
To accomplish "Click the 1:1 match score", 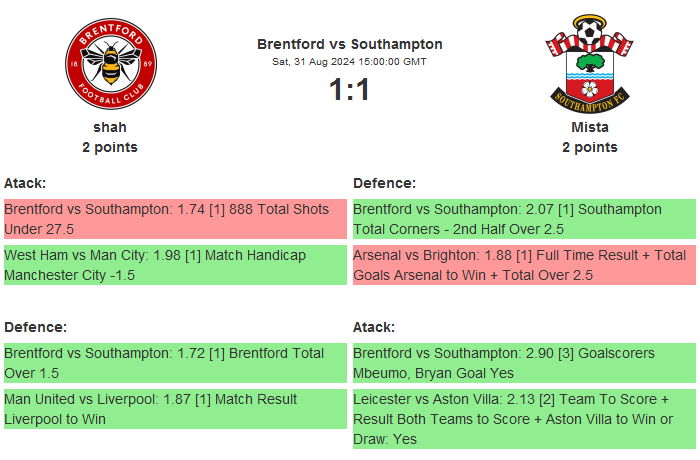I will tap(350, 90).
